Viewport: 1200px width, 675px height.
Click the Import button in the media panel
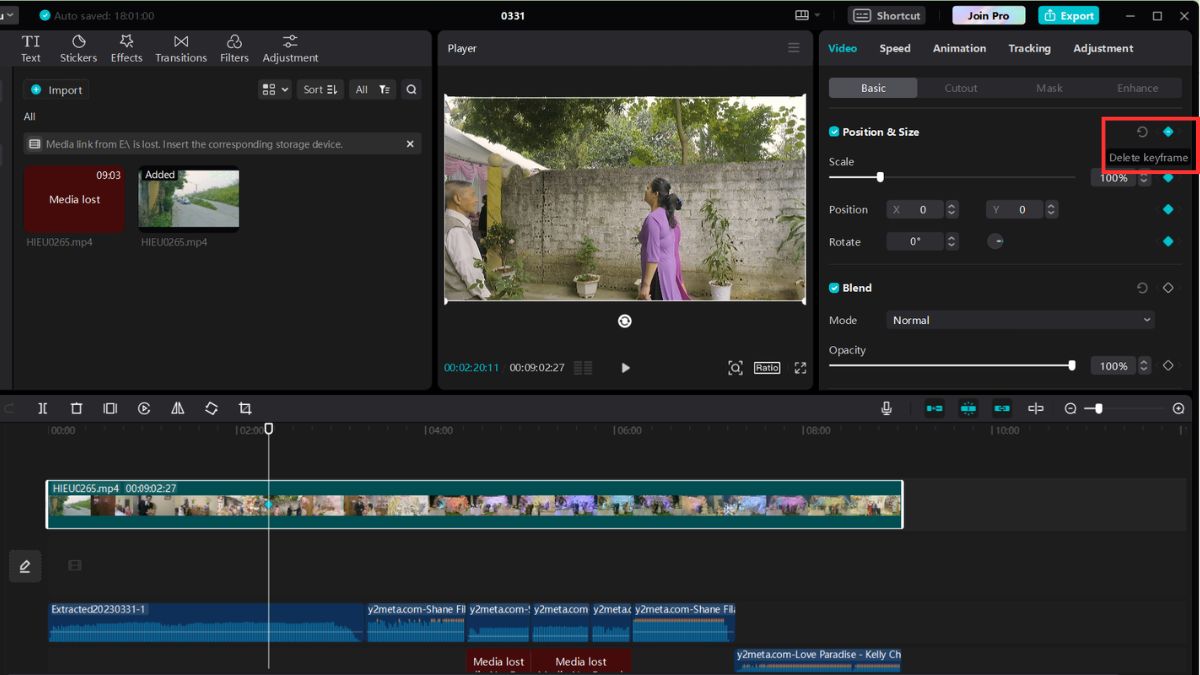pos(56,89)
